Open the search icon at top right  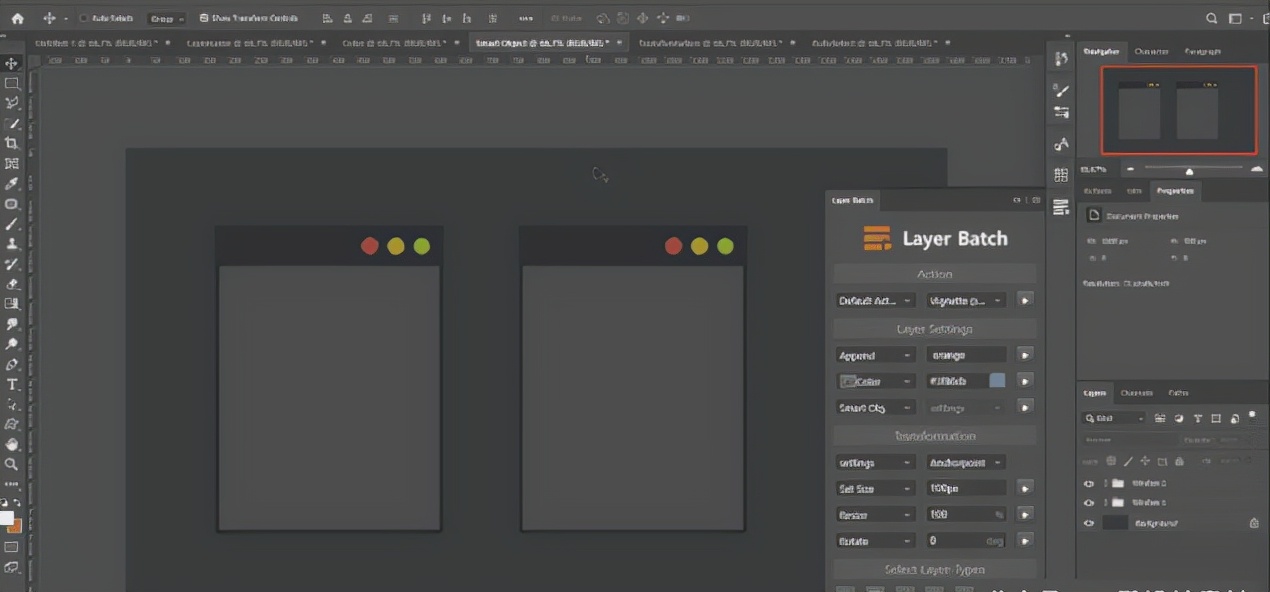[1211, 18]
